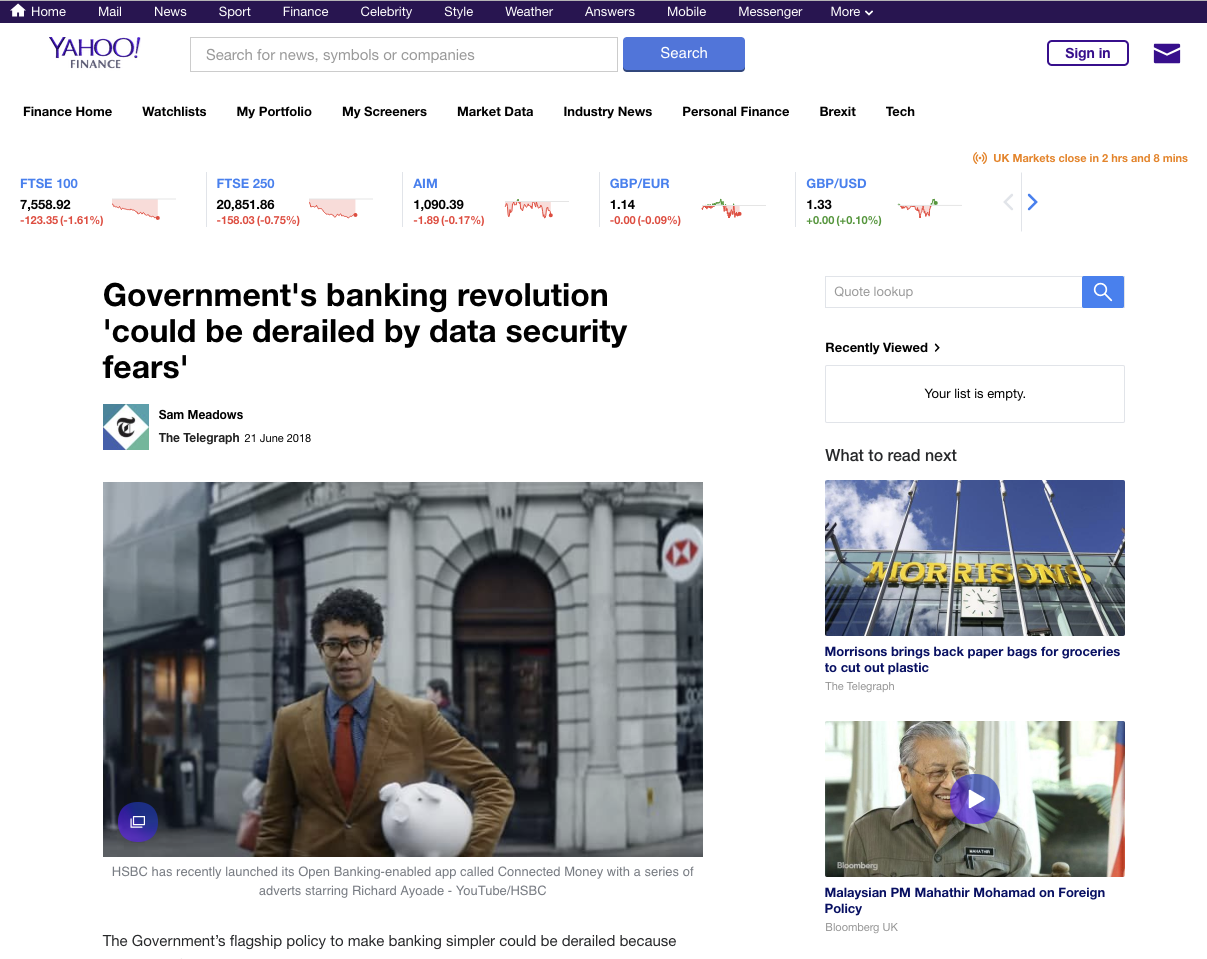
Task: Open Morrisons storefront thumbnail
Action: pos(975,558)
